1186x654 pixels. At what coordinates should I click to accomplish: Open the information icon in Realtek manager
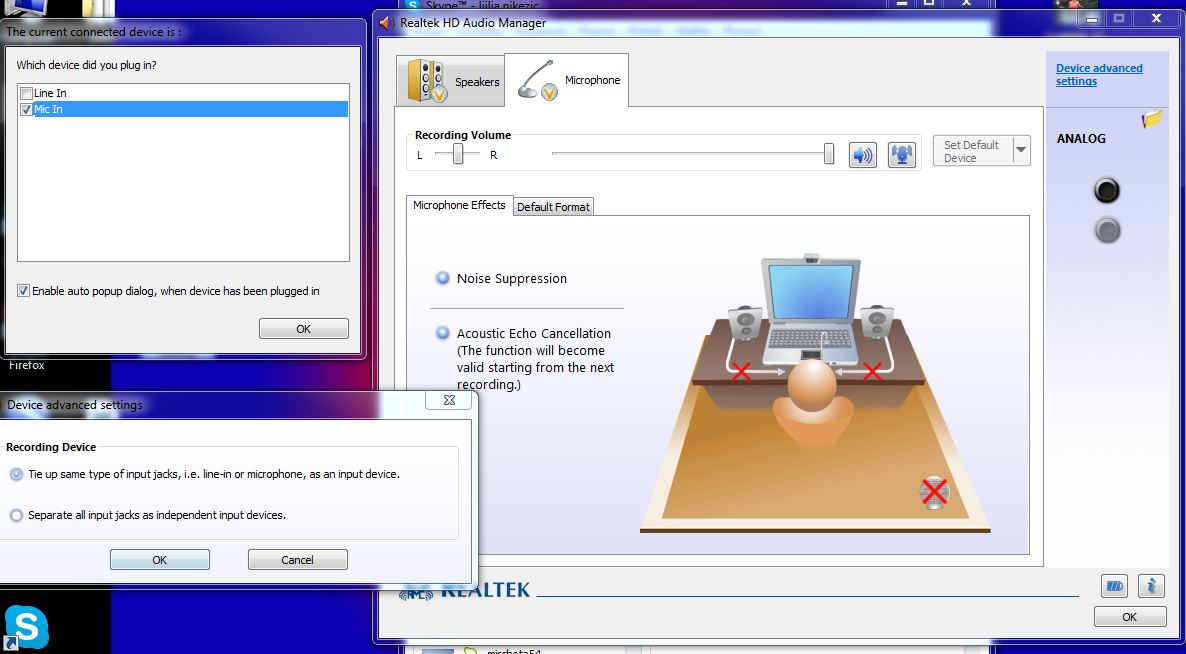[x=1150, y=586]
